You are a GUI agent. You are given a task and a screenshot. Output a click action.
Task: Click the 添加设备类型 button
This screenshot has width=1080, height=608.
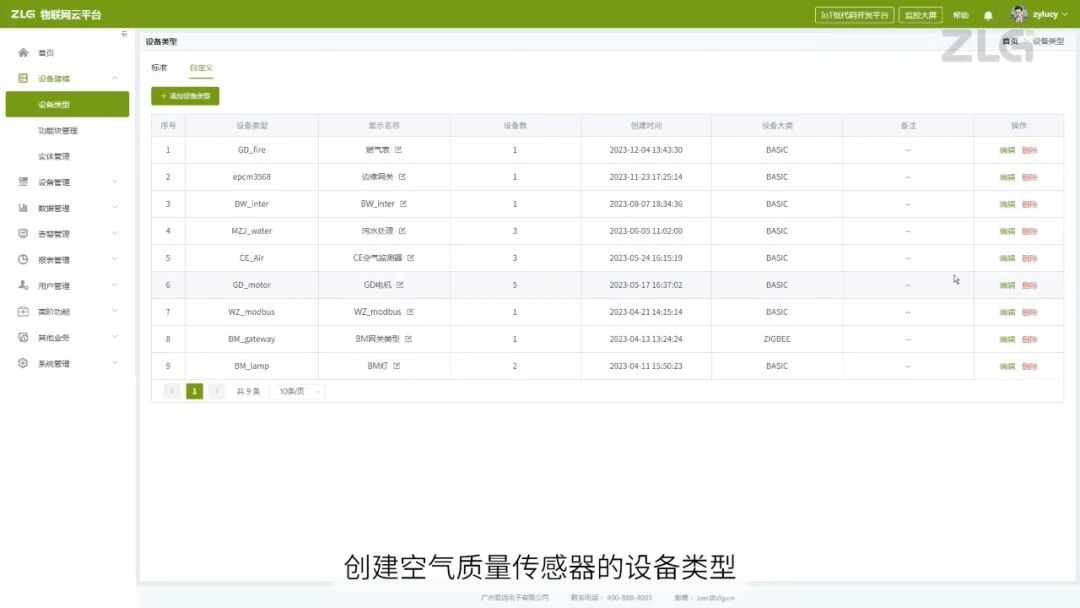click(185, 96)
